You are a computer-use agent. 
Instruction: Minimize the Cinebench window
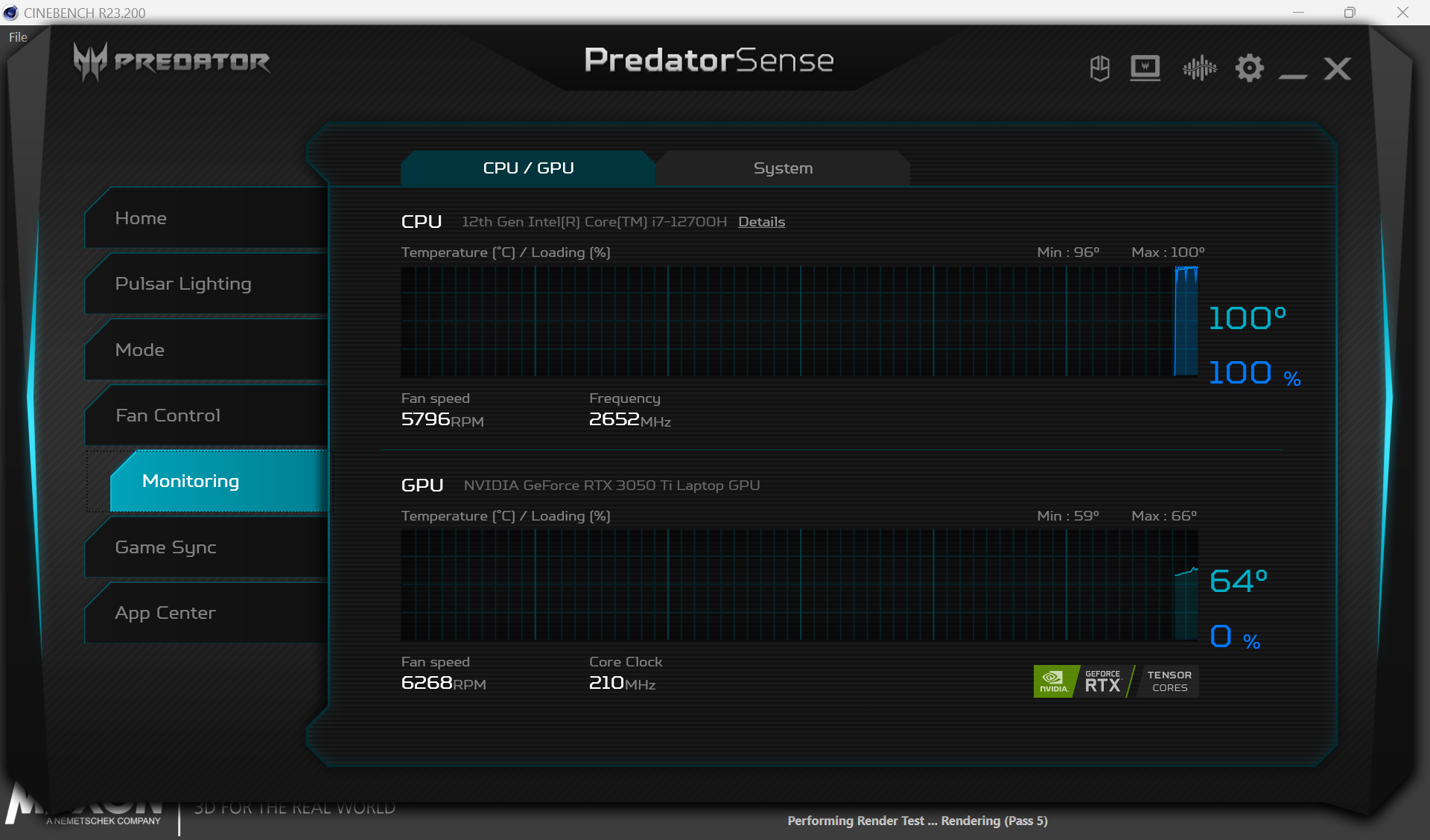[x=1298, y=13]
